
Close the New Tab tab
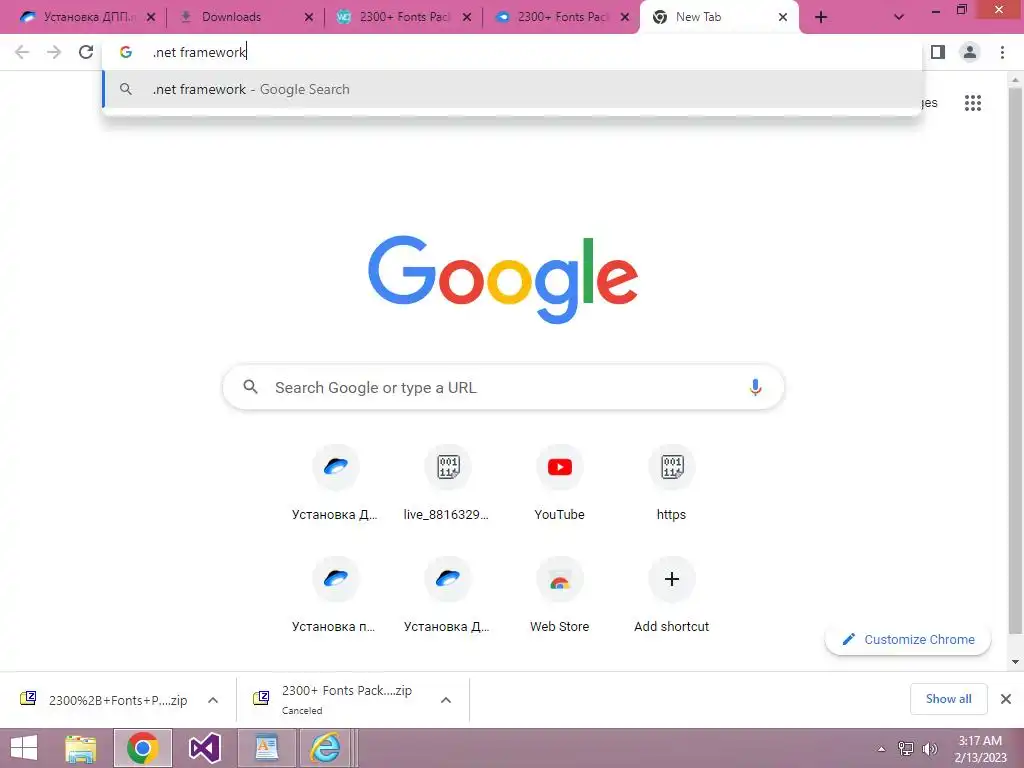click(x=782, y=17)
